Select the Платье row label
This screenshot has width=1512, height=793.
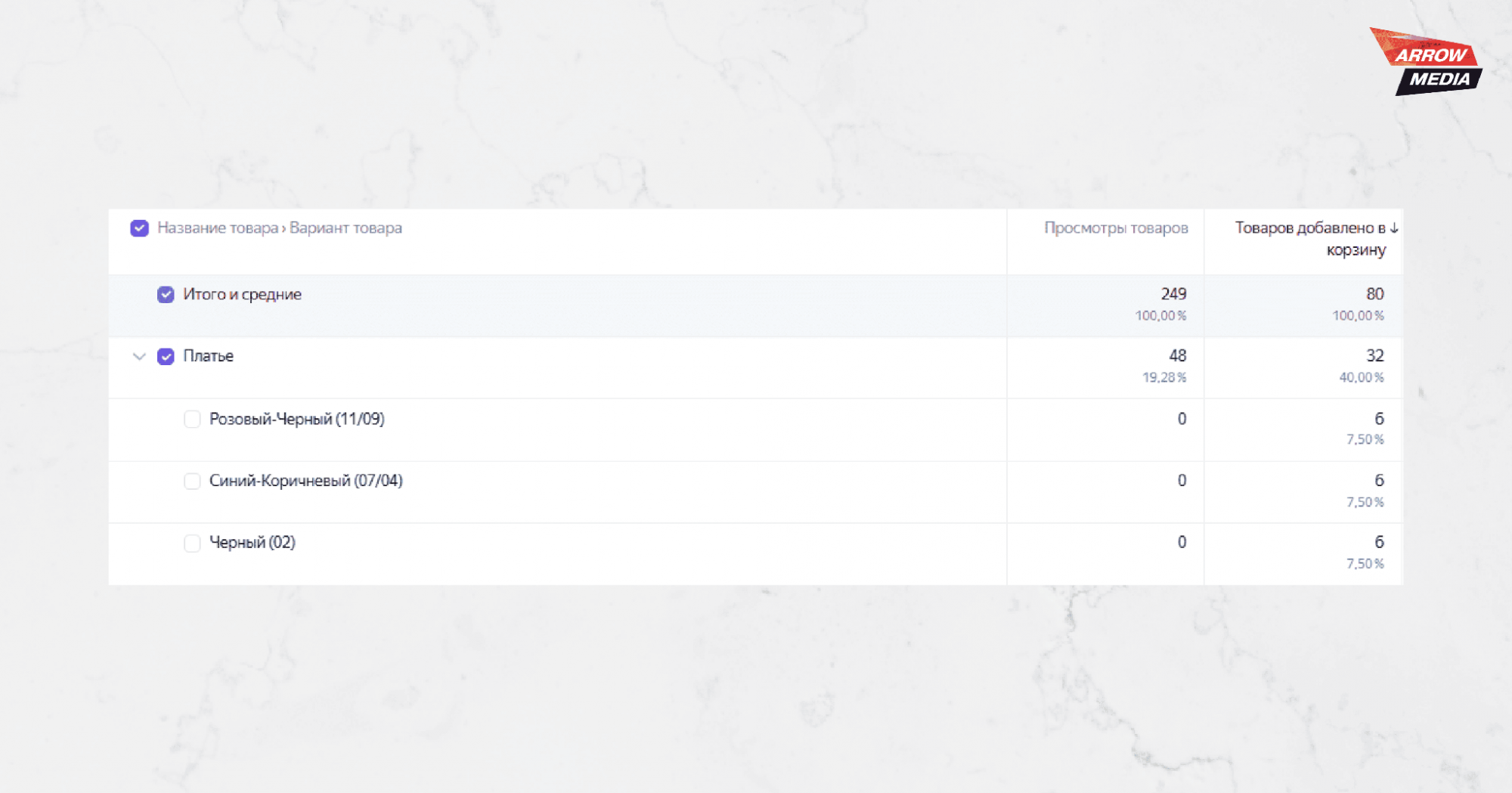(x=208, y=356)
